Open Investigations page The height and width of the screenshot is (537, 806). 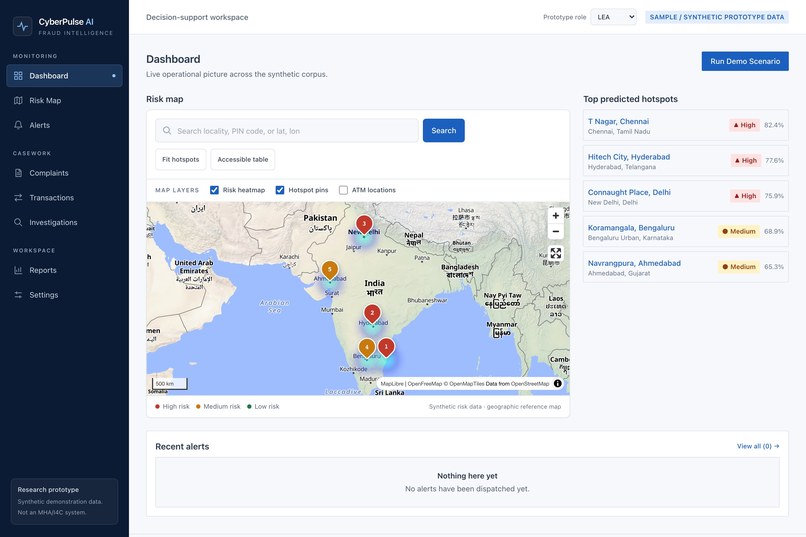(64, 222)
